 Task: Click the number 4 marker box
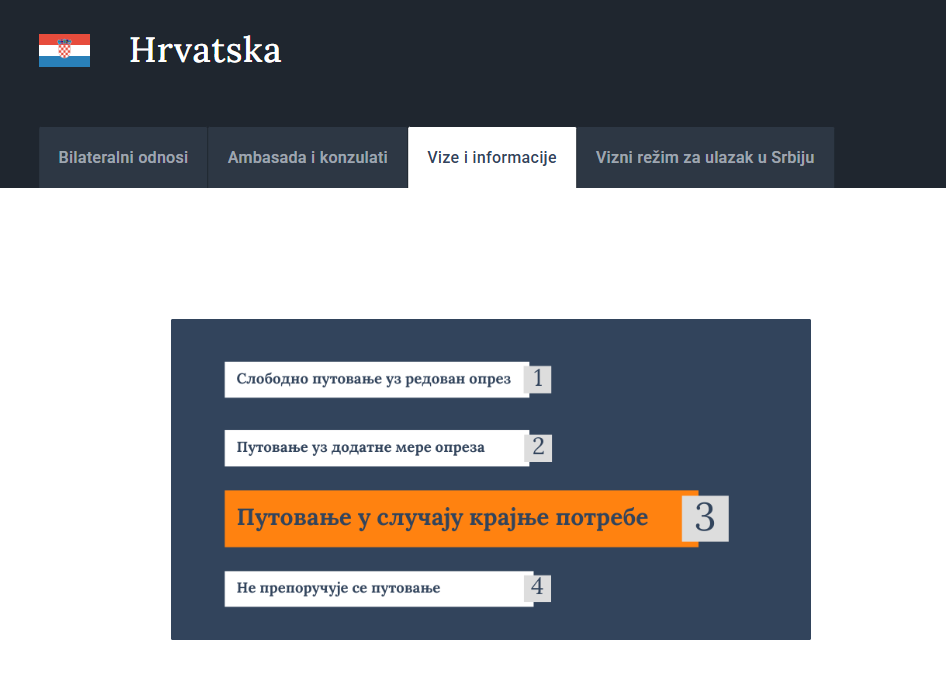click(x=539, y=588)
